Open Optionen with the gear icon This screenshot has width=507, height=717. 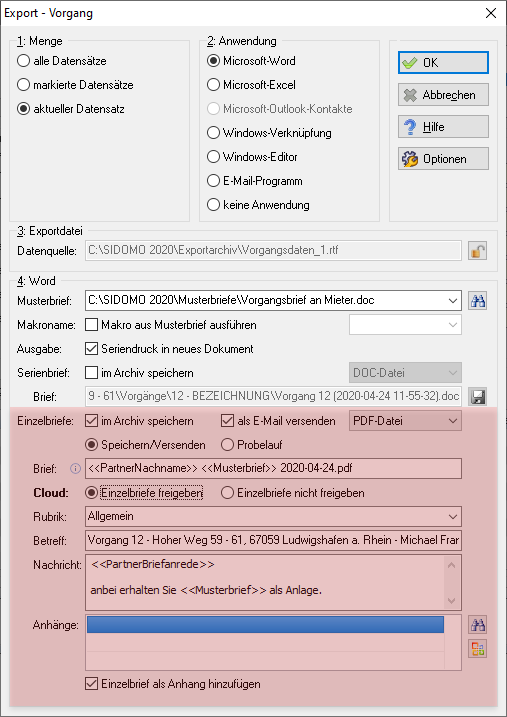pos(443,159)
